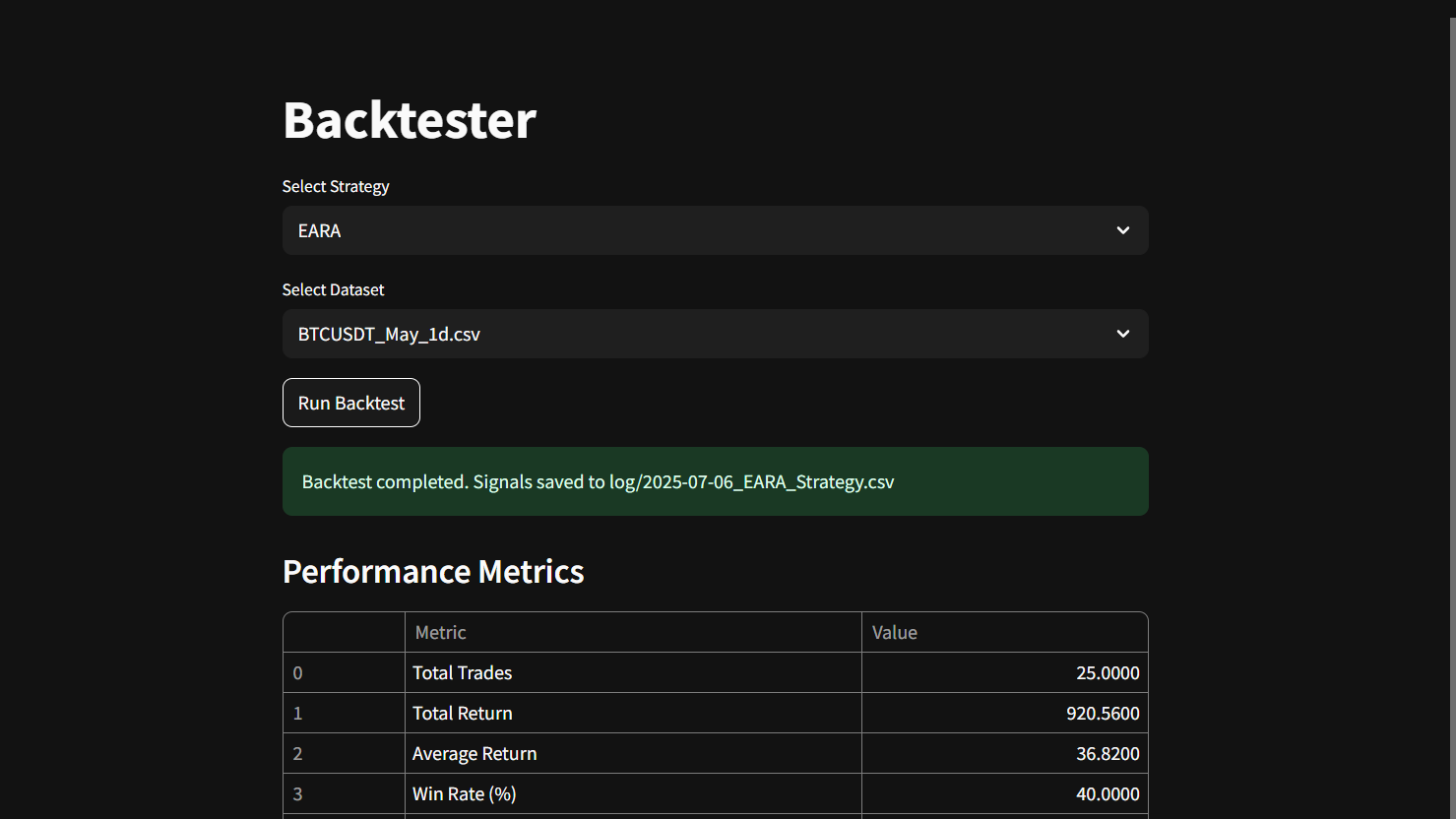
Task: Click the Metric column header
Action: pyautogui.click(x=440, y=632)
